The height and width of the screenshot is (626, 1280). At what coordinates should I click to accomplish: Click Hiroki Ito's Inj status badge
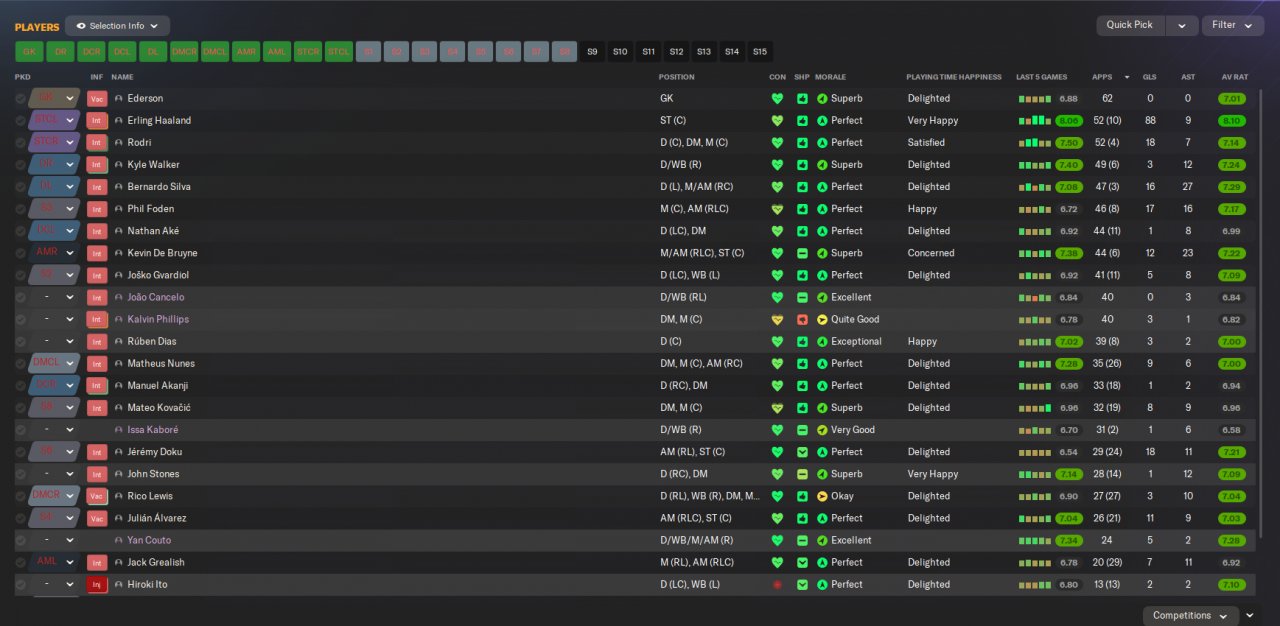point(97,585)
